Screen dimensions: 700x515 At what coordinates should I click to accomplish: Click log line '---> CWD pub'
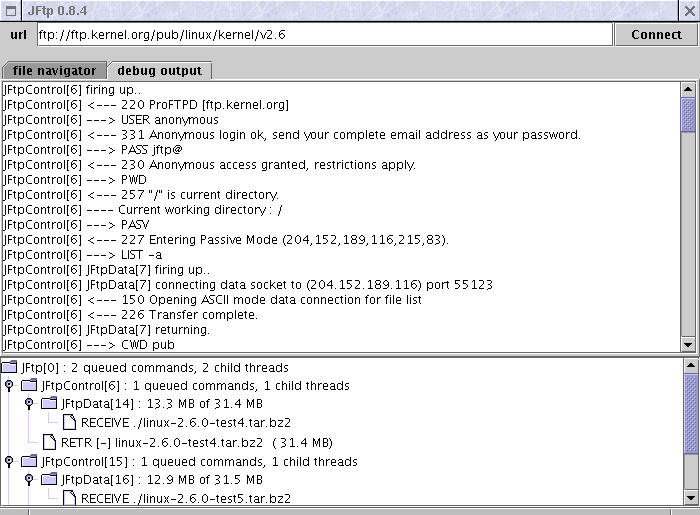[89, 345]
